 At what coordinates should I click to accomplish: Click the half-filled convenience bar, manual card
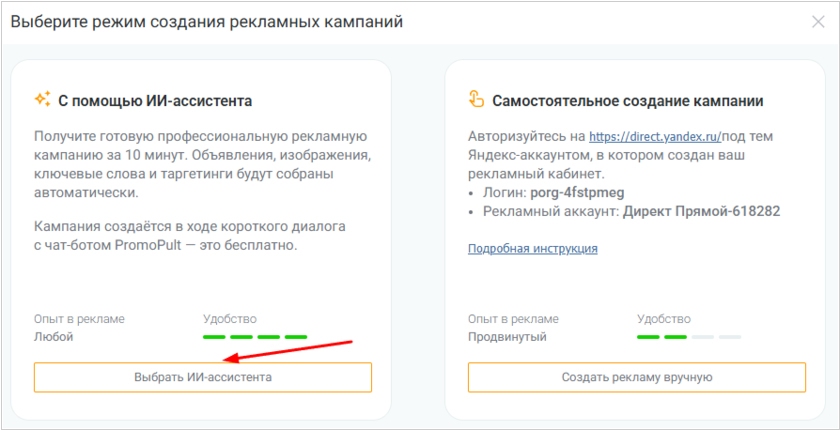(688, 337)
